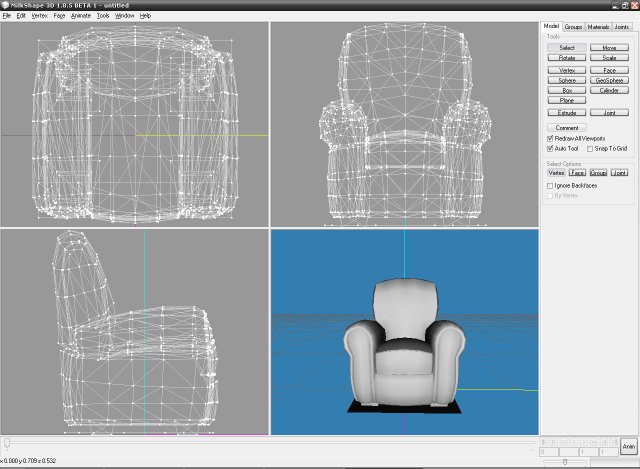Toggle Redraw All Viewports checkbox
Viewport: 640px width, 469px height.
click(551, 138)
